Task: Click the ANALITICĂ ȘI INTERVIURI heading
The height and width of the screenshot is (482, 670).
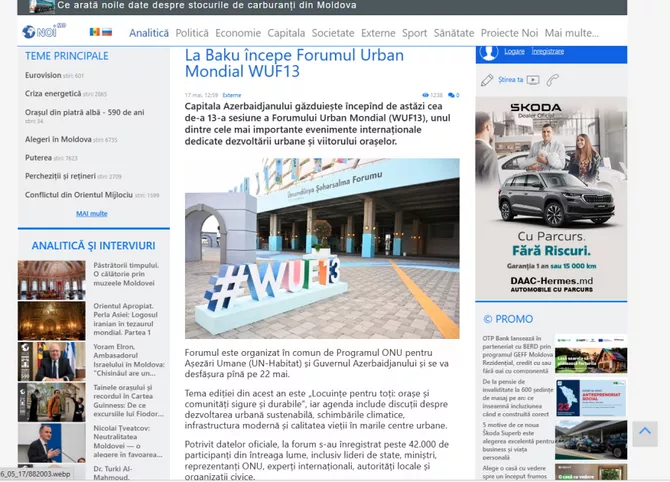Action: coord(93,246)
